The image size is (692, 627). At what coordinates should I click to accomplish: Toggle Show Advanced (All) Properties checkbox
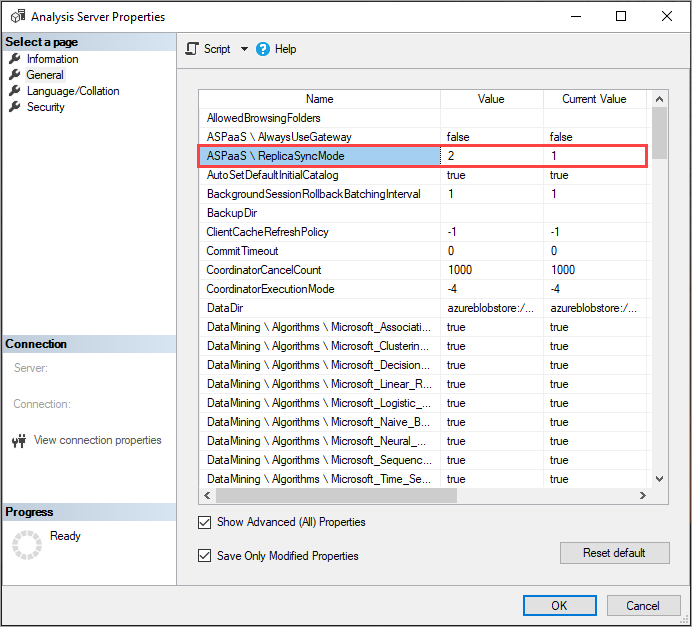click(x=204, y=522)
